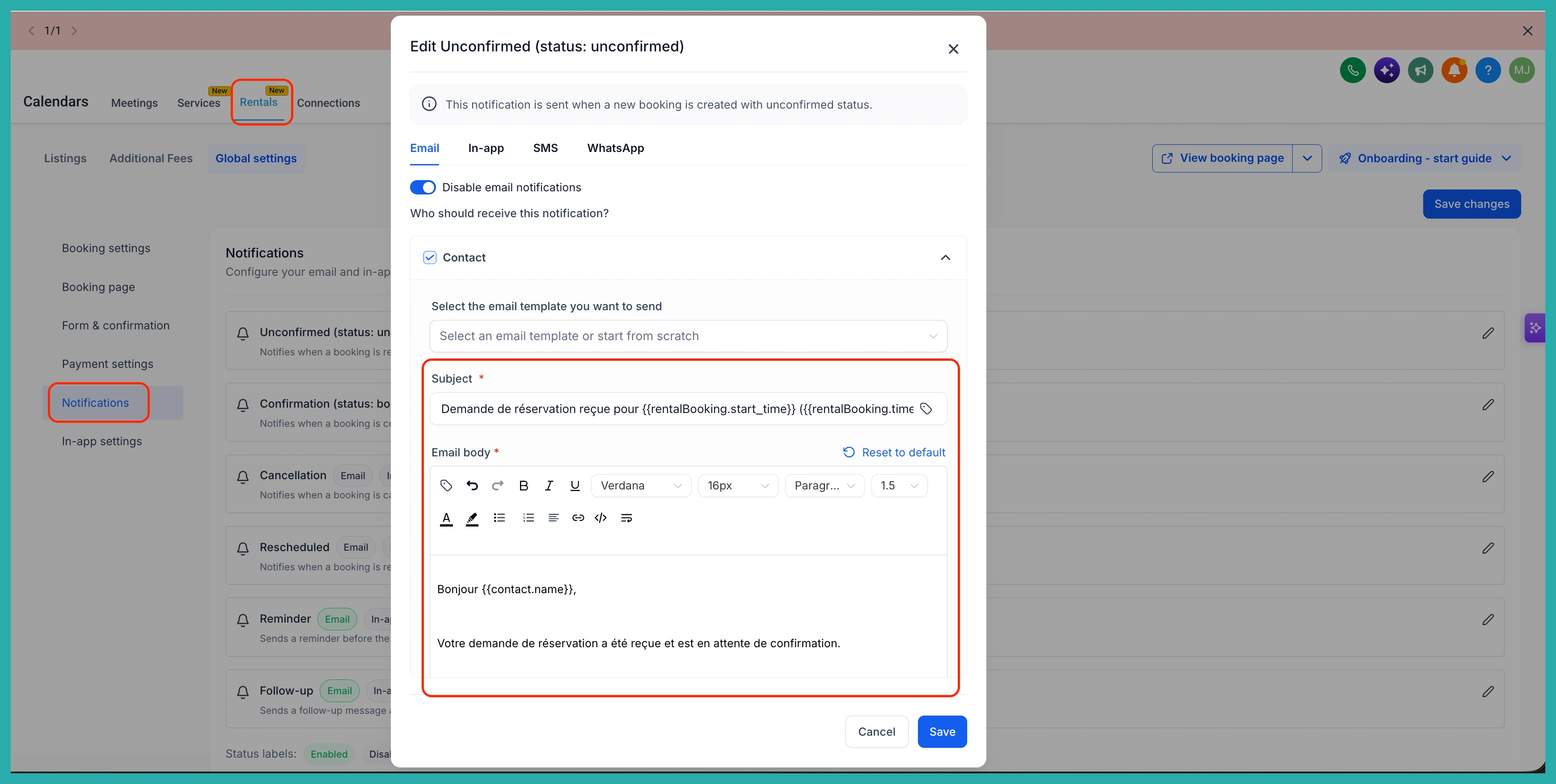Collapse the Contact section chevron
This screenshot has width=1556, height=784.
946,257
